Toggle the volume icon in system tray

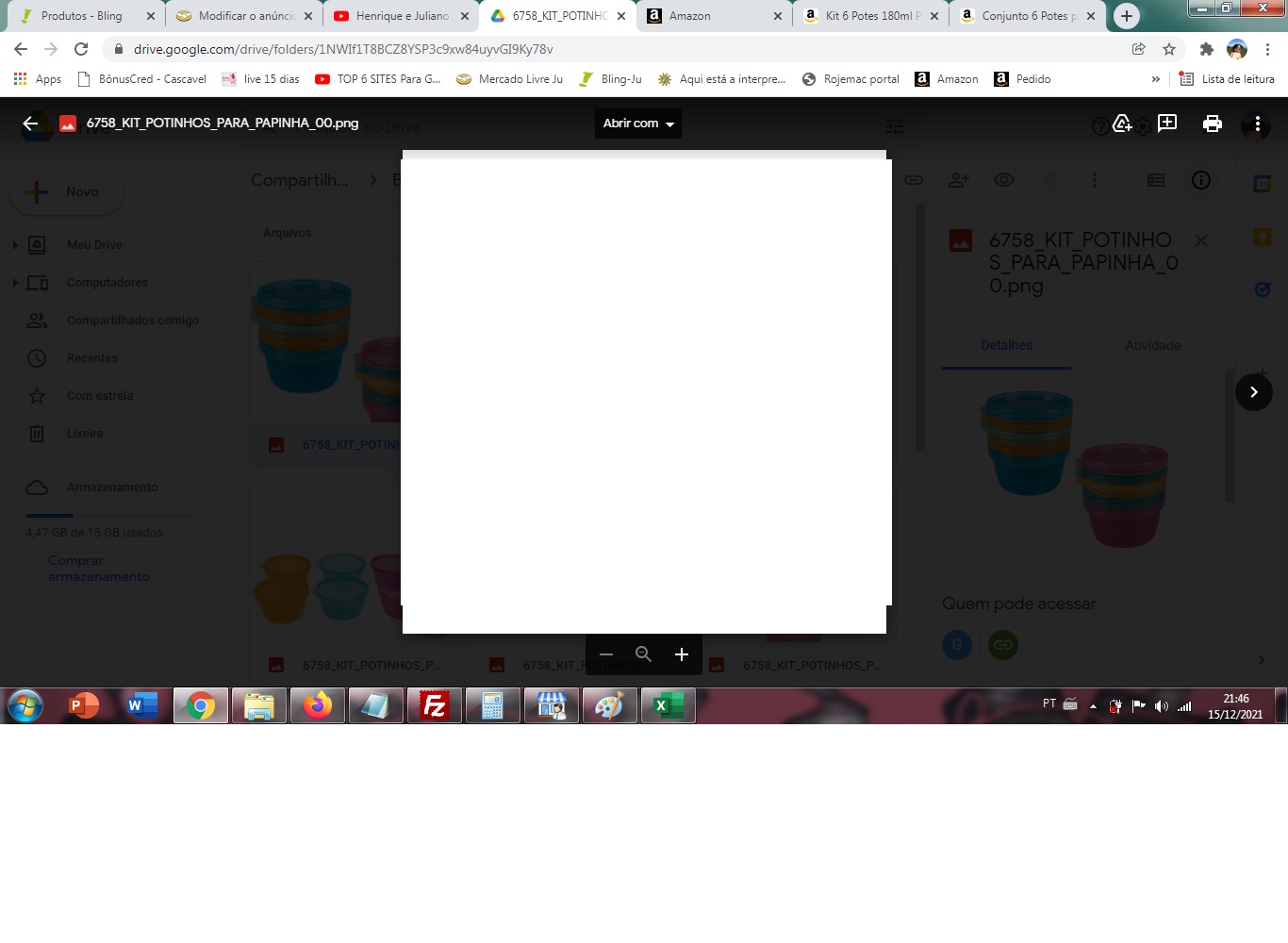(x=1162, y=706)
